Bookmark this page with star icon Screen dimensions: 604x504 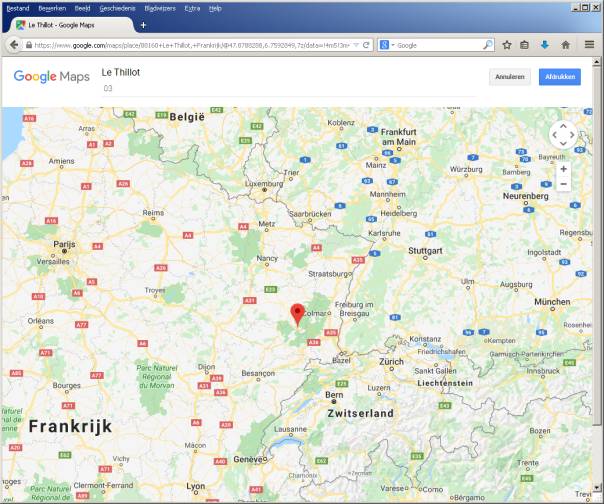pyautogui.click(x=507, y=45)
